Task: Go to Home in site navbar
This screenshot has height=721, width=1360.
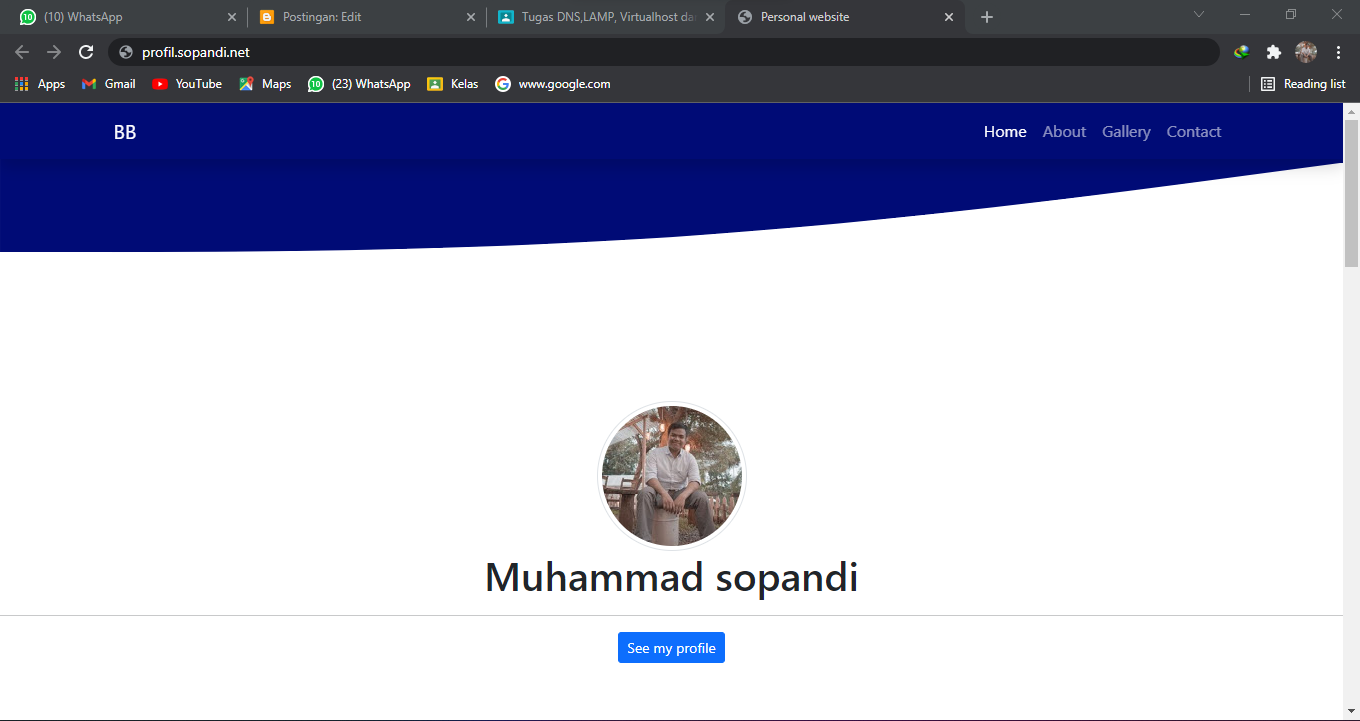Action: coord(1005,132)
